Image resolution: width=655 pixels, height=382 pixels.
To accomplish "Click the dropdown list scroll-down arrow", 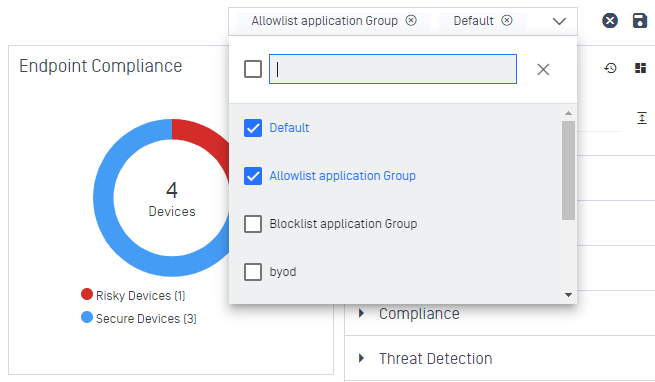I will click(568, 295).
